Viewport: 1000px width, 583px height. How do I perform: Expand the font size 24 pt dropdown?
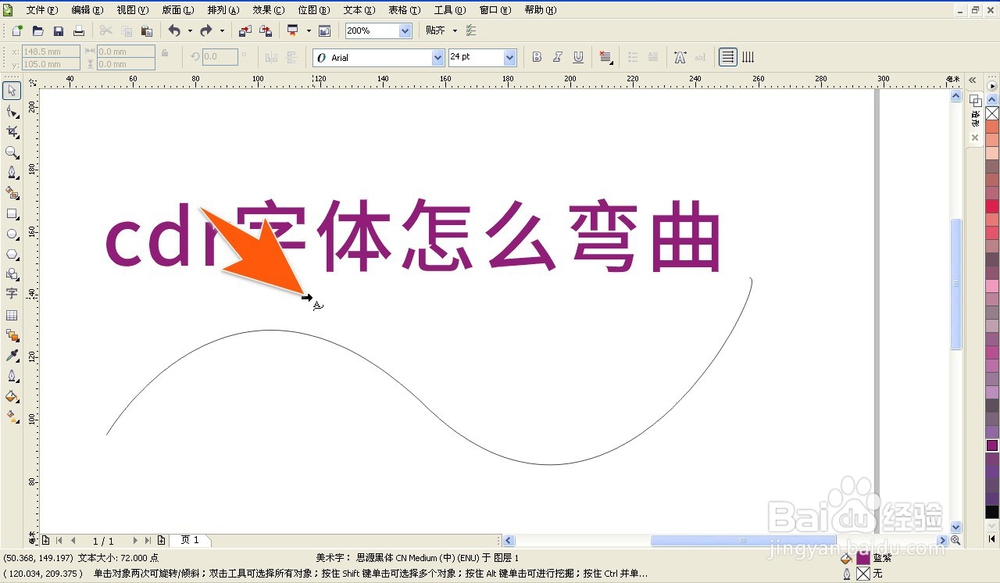click(508, 57)
